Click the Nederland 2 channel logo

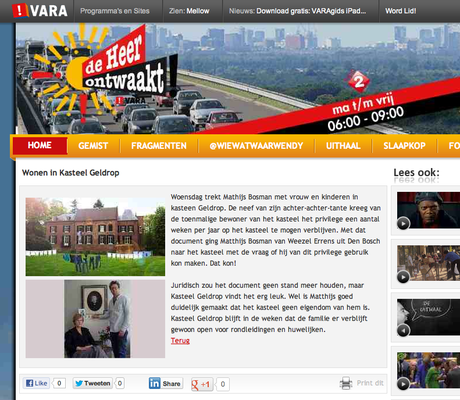pos(359,81)
